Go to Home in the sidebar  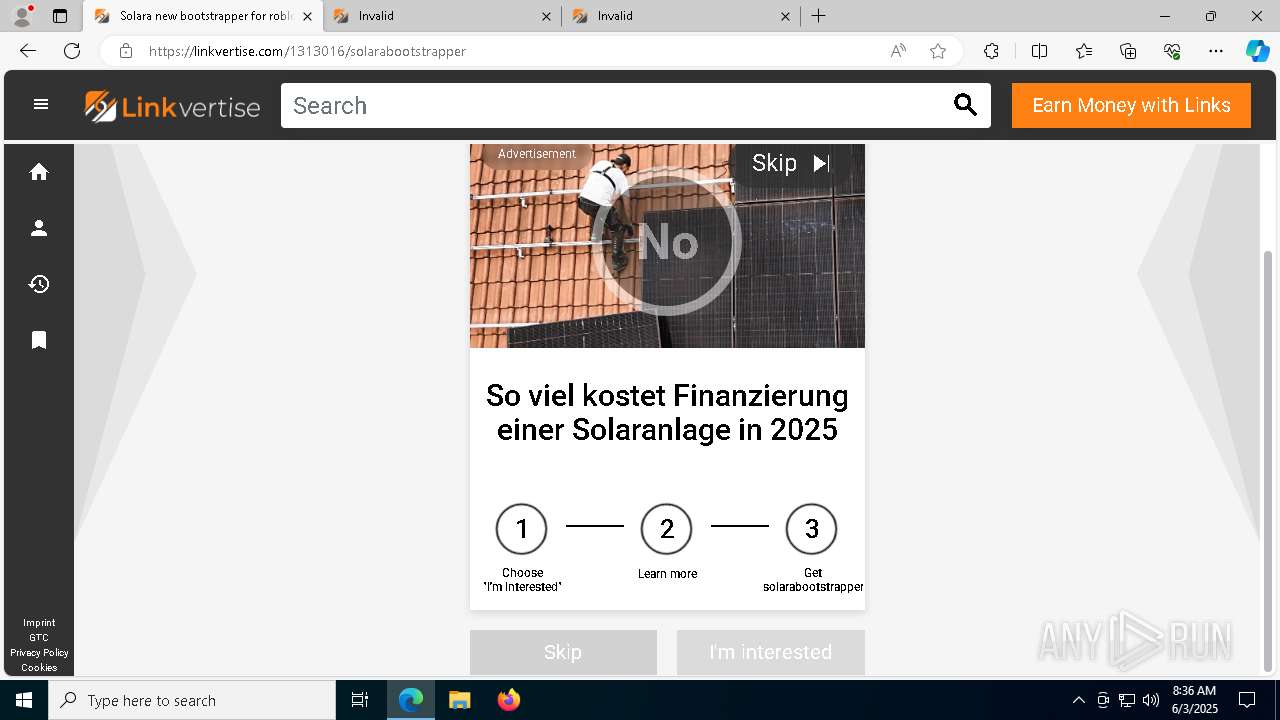pos(39,172)
